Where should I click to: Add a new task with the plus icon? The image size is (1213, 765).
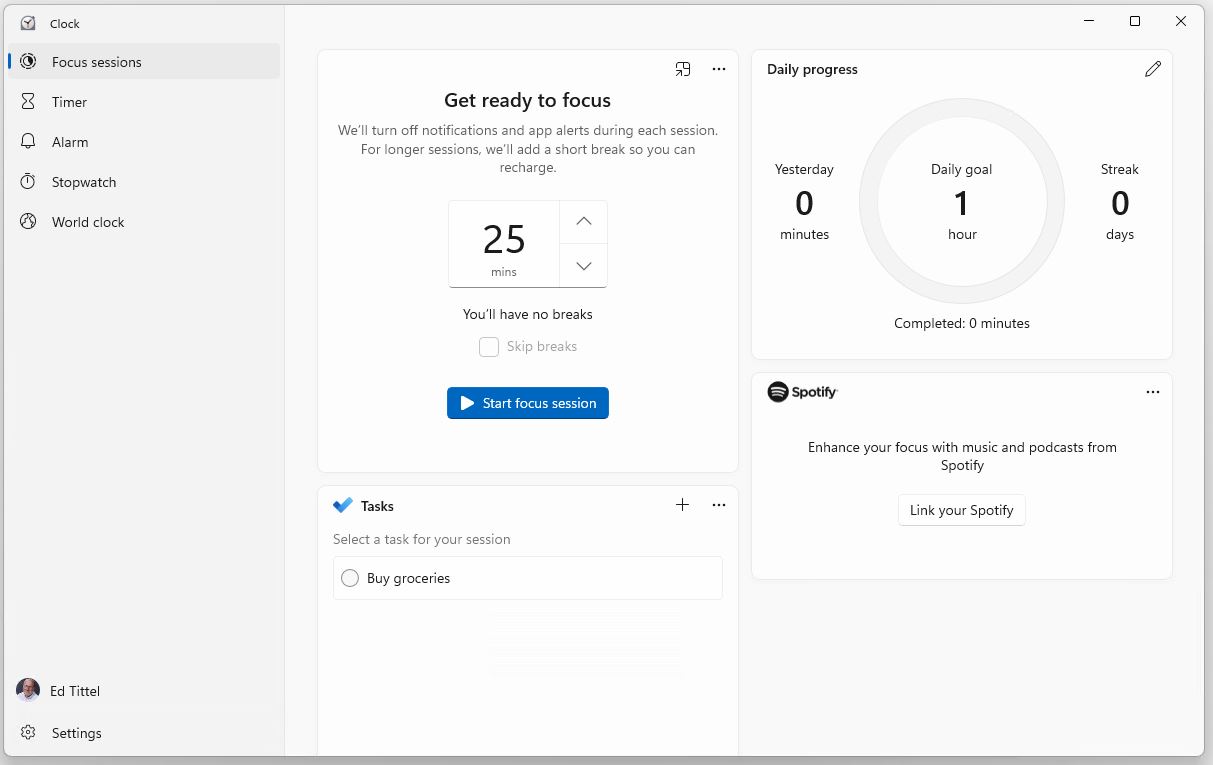pos(682,505)
